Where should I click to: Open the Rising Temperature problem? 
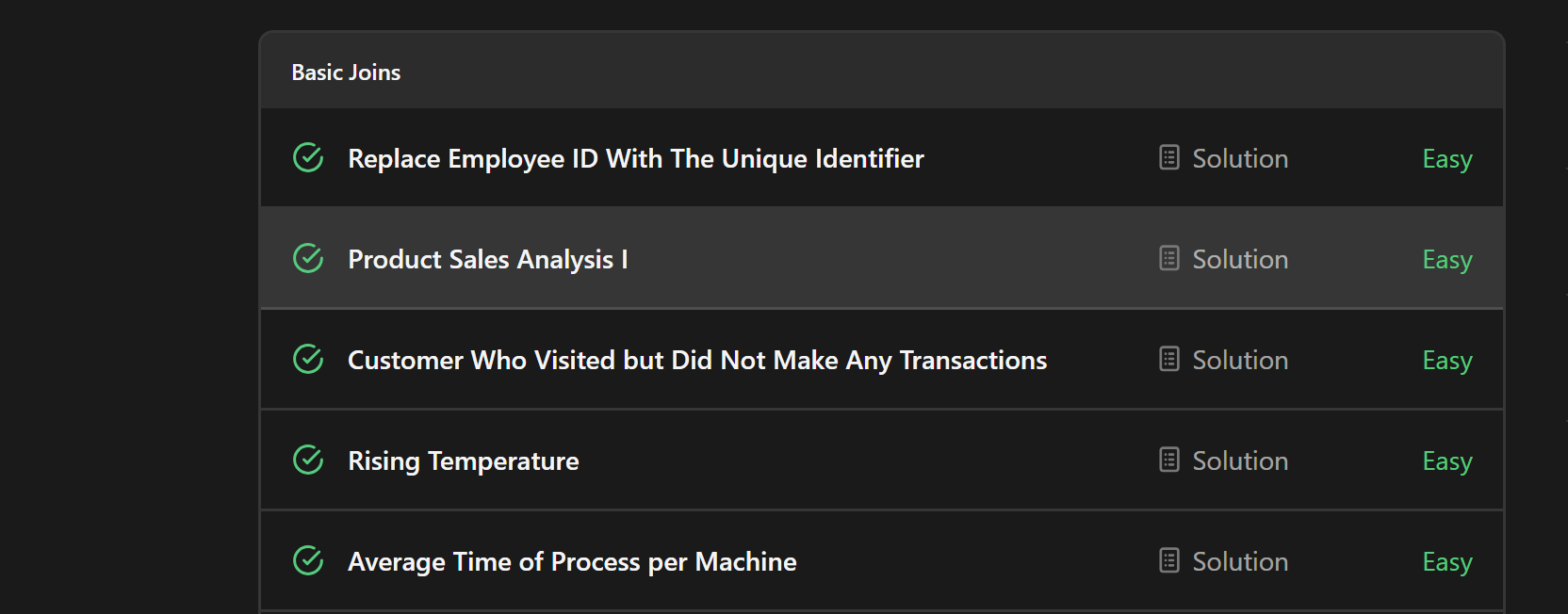pyautogui.click(x=464, y=461)
